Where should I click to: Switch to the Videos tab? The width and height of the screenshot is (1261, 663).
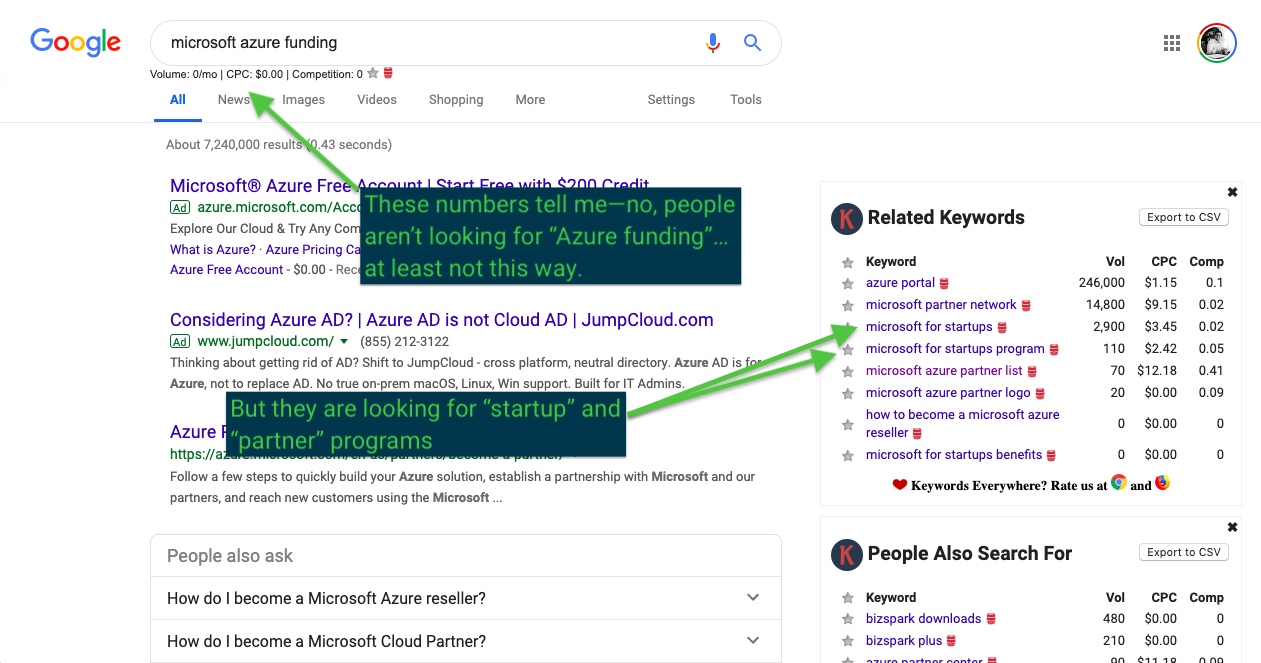377,100
